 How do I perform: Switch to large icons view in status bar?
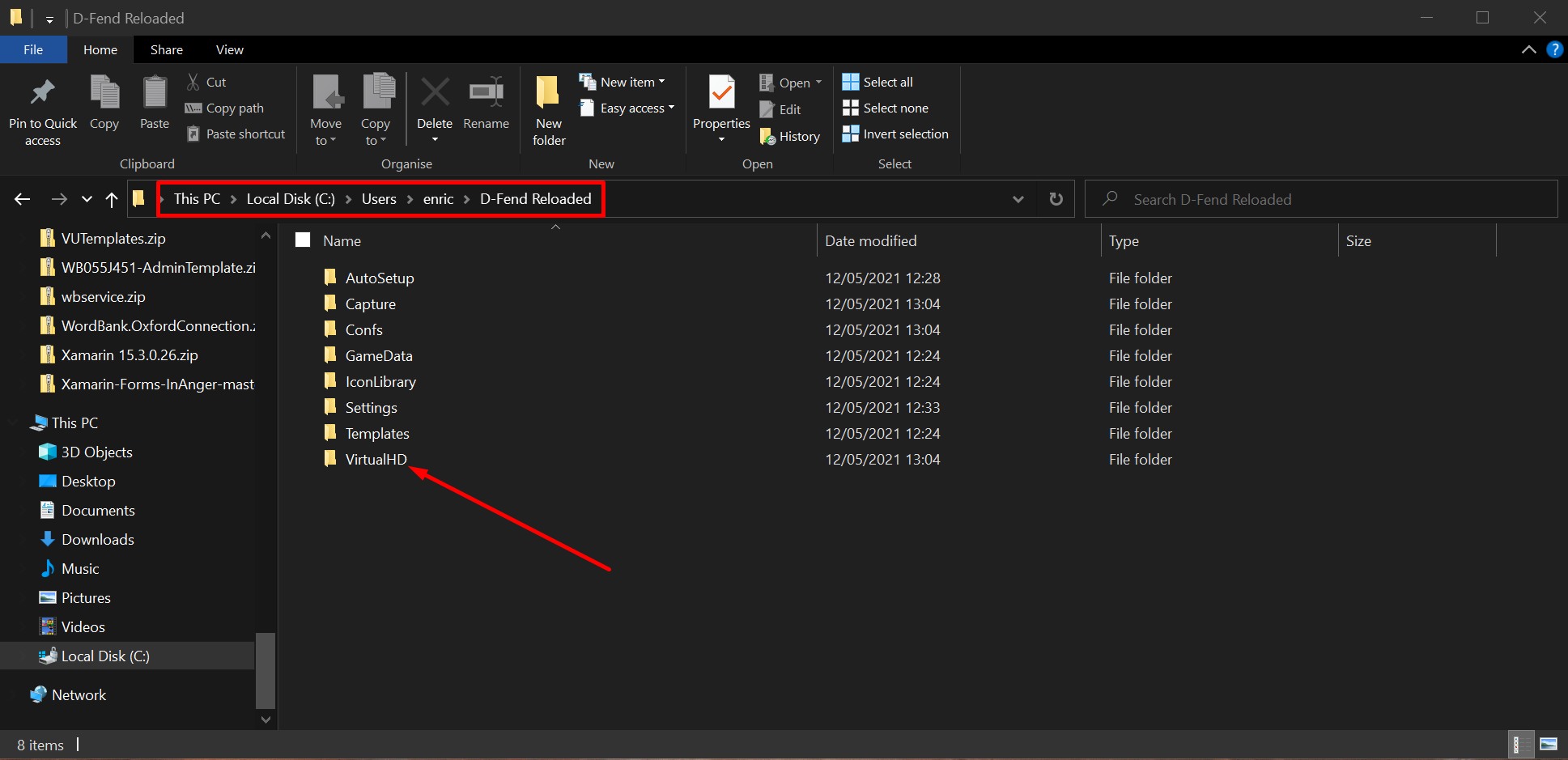point(1548,745)
